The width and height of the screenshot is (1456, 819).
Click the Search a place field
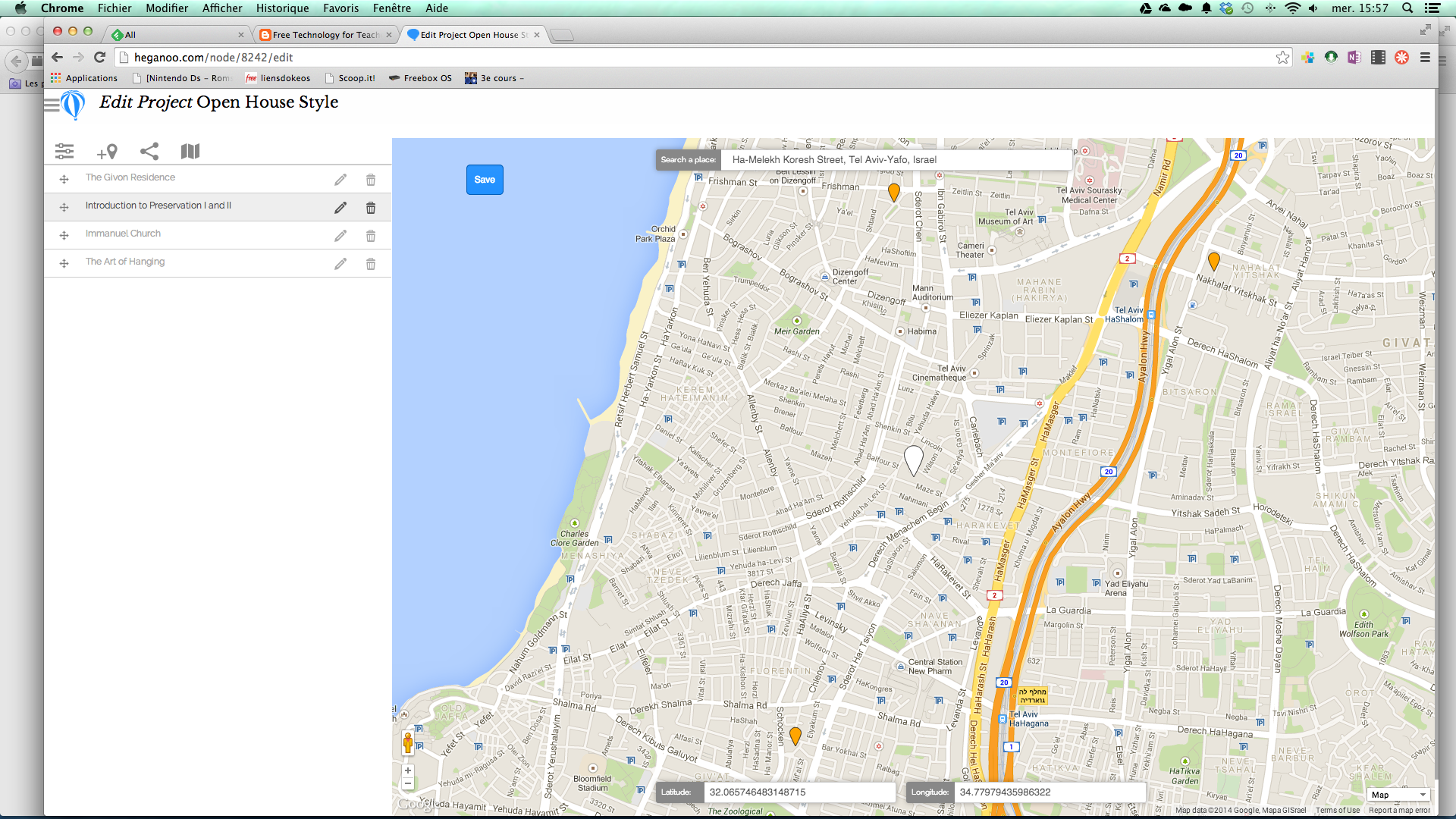pos(896,160)
